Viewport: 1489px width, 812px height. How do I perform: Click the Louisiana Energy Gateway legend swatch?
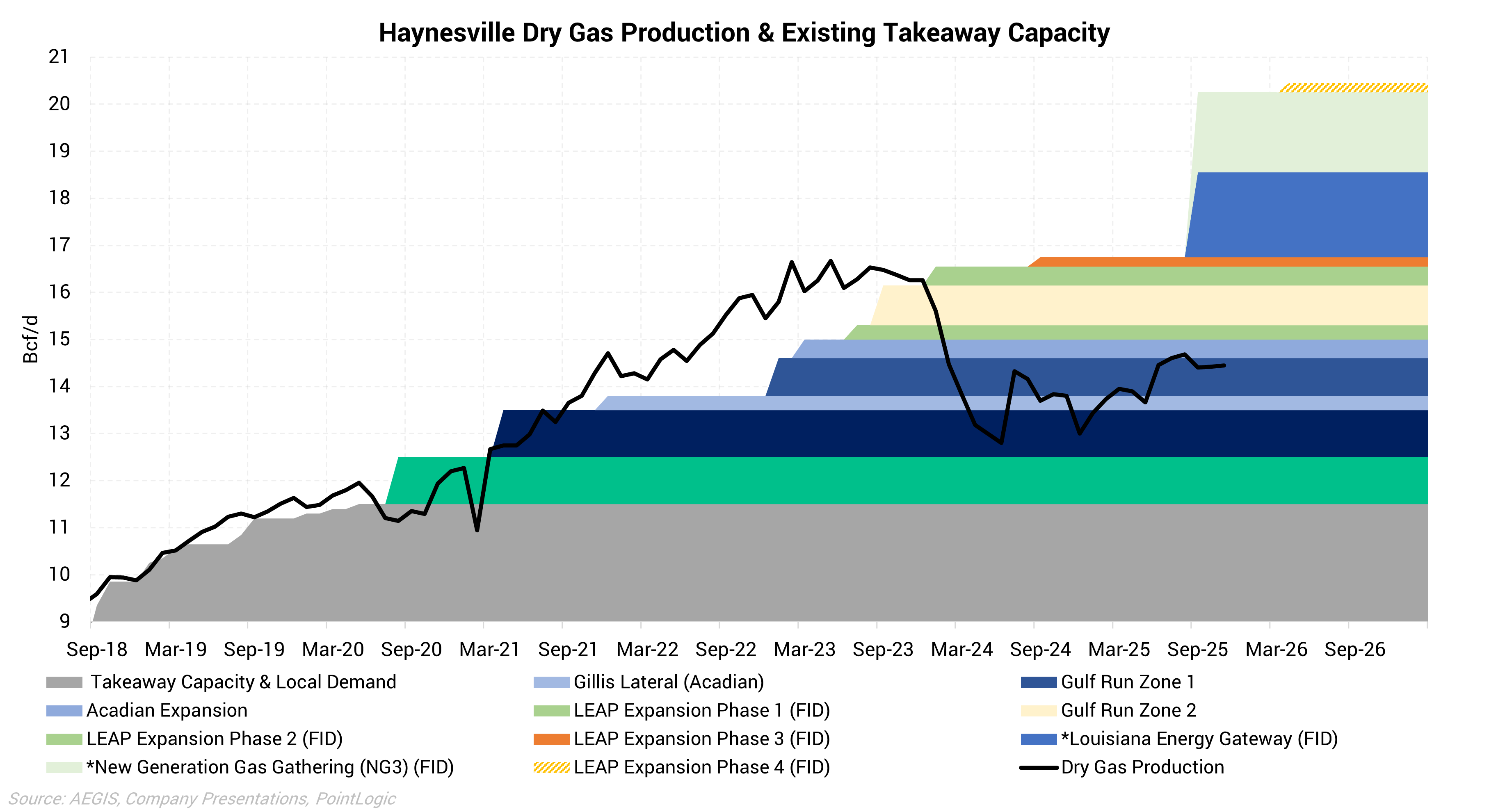(x=1039, y=739)
